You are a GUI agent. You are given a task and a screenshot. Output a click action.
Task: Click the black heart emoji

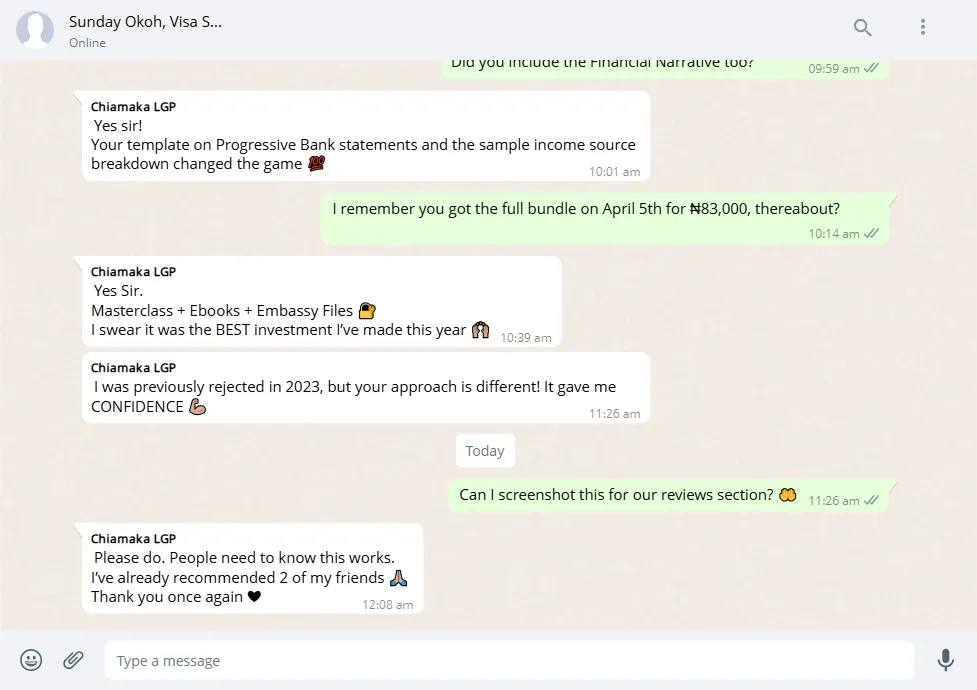coord(254,597)
